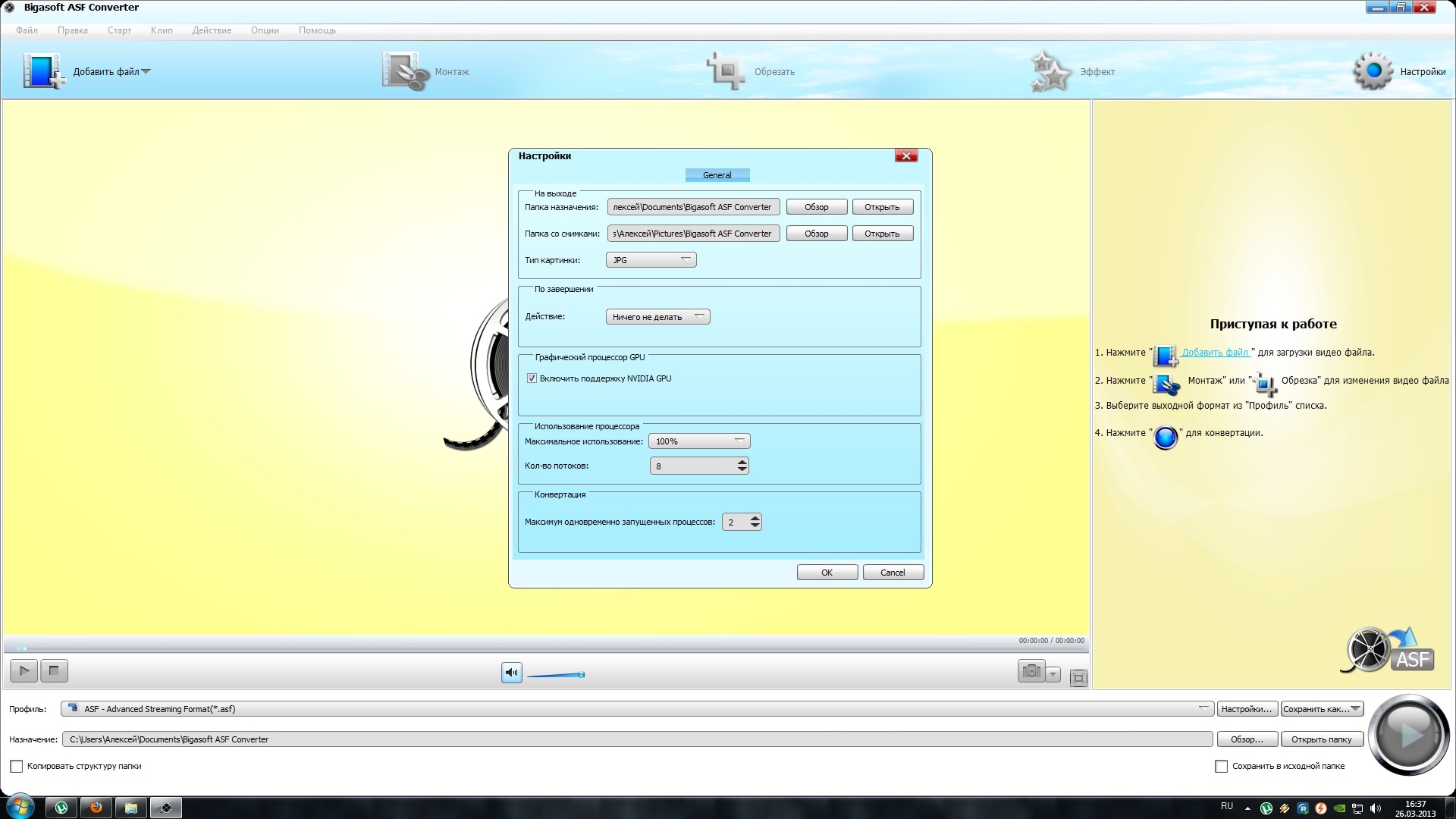Click the Add File film icon
The height and width of the screenshot is (819, 1456).
click(42, 71)
